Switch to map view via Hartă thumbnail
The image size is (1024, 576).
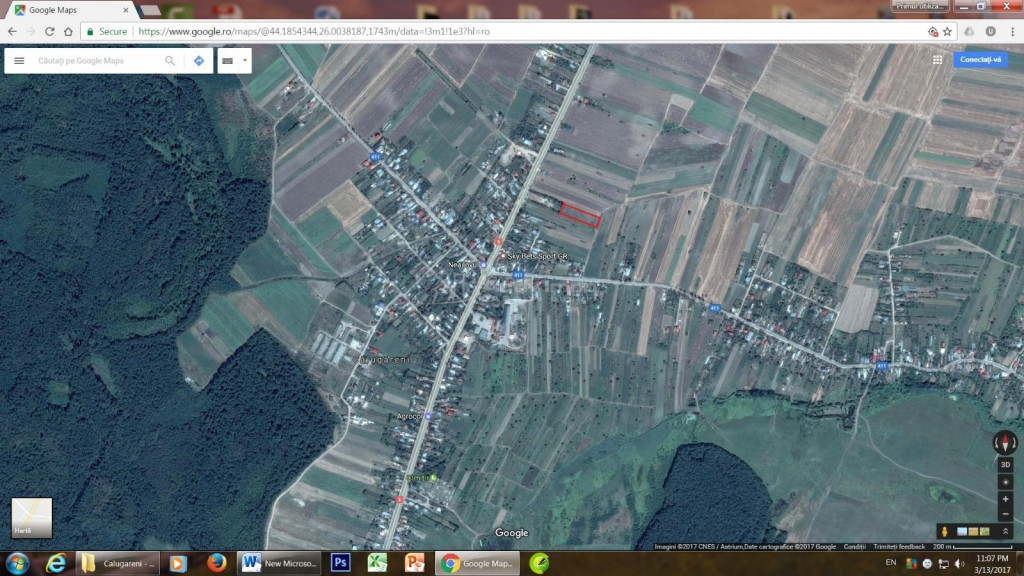(31, 518)
